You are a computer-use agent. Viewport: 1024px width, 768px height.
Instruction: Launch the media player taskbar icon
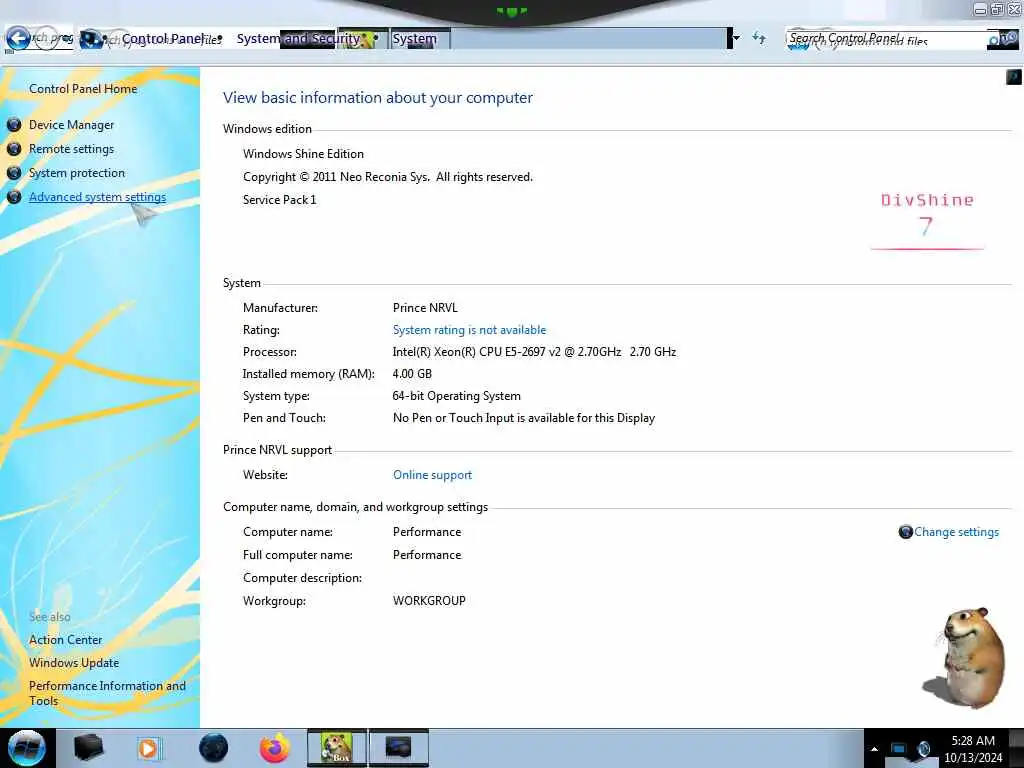point(148,748)
